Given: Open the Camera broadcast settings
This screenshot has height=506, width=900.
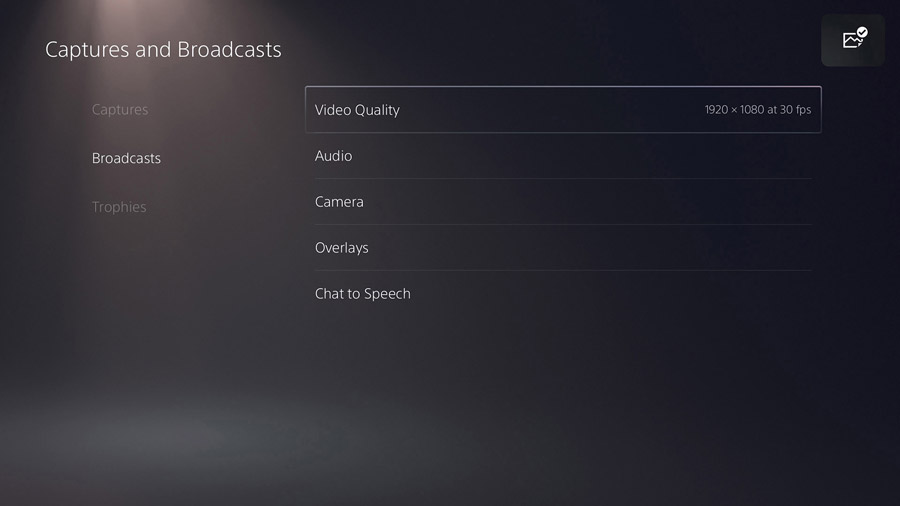Looking at the screenshot, I should point(563,201).
